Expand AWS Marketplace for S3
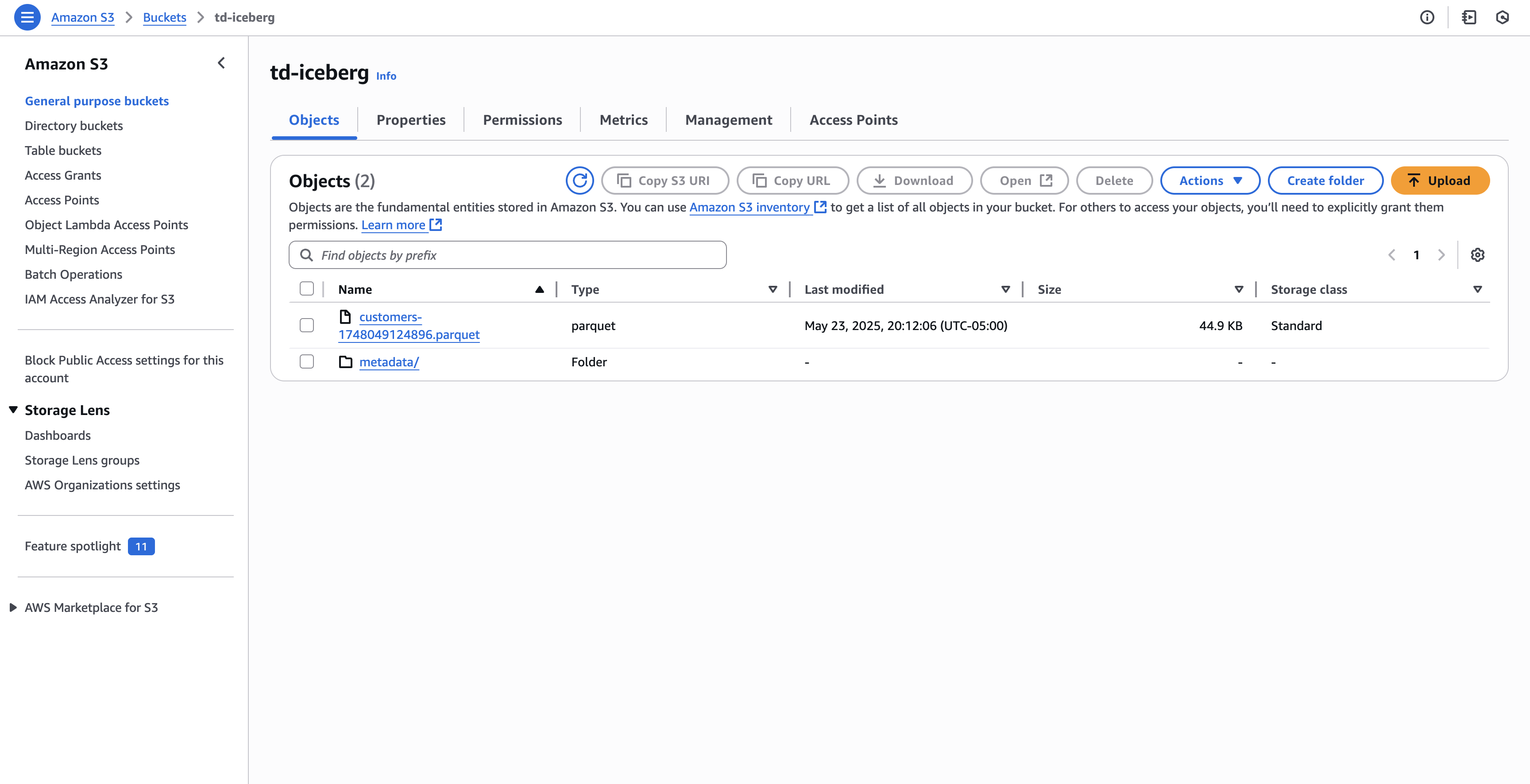 13,607
